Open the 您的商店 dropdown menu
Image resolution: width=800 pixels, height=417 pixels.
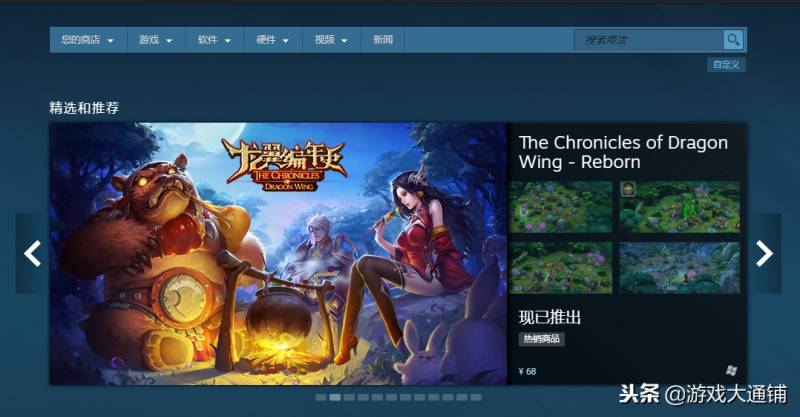click(x=88, y=40)
